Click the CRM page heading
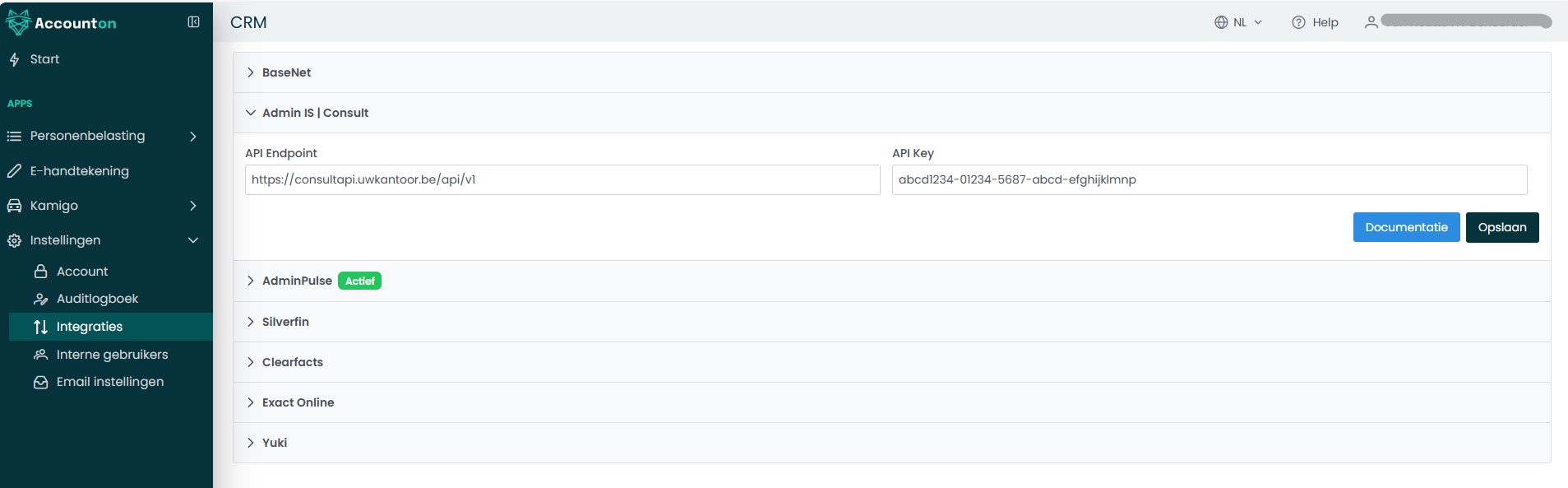 pyautogui.click(x=248, y=22)
